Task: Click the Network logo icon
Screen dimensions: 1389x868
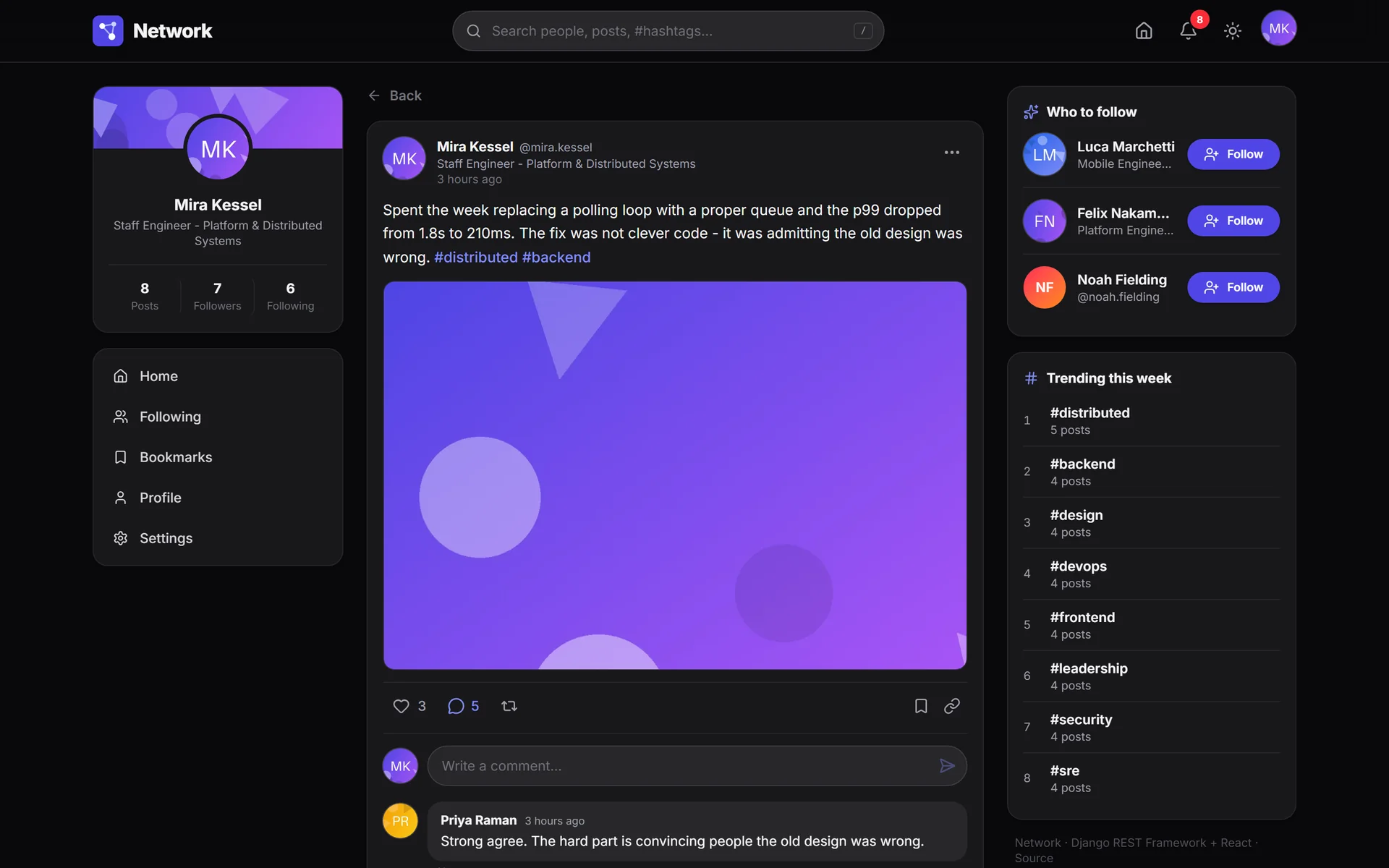Action: [108, 30]
